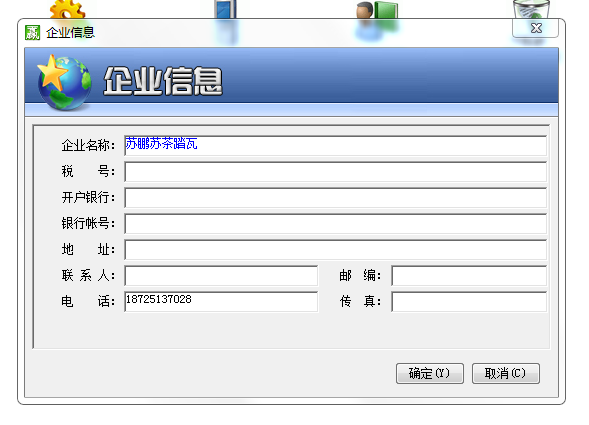This screenshot has height=425, width=589.
Task: Open the gear desktop icon behind dialog
Action: [67, 9]
